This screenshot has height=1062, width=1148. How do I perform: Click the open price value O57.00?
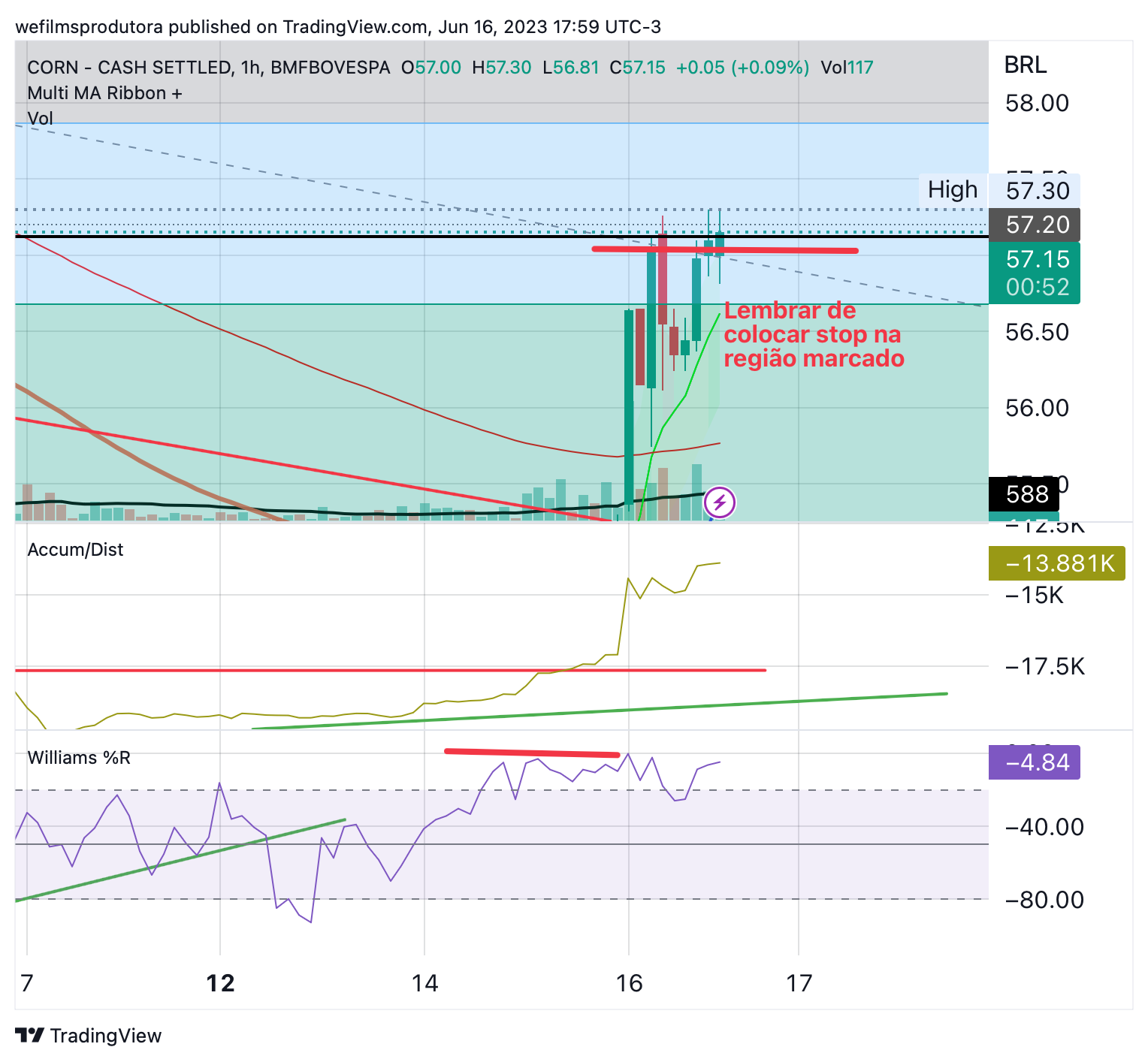click(431, 68)
